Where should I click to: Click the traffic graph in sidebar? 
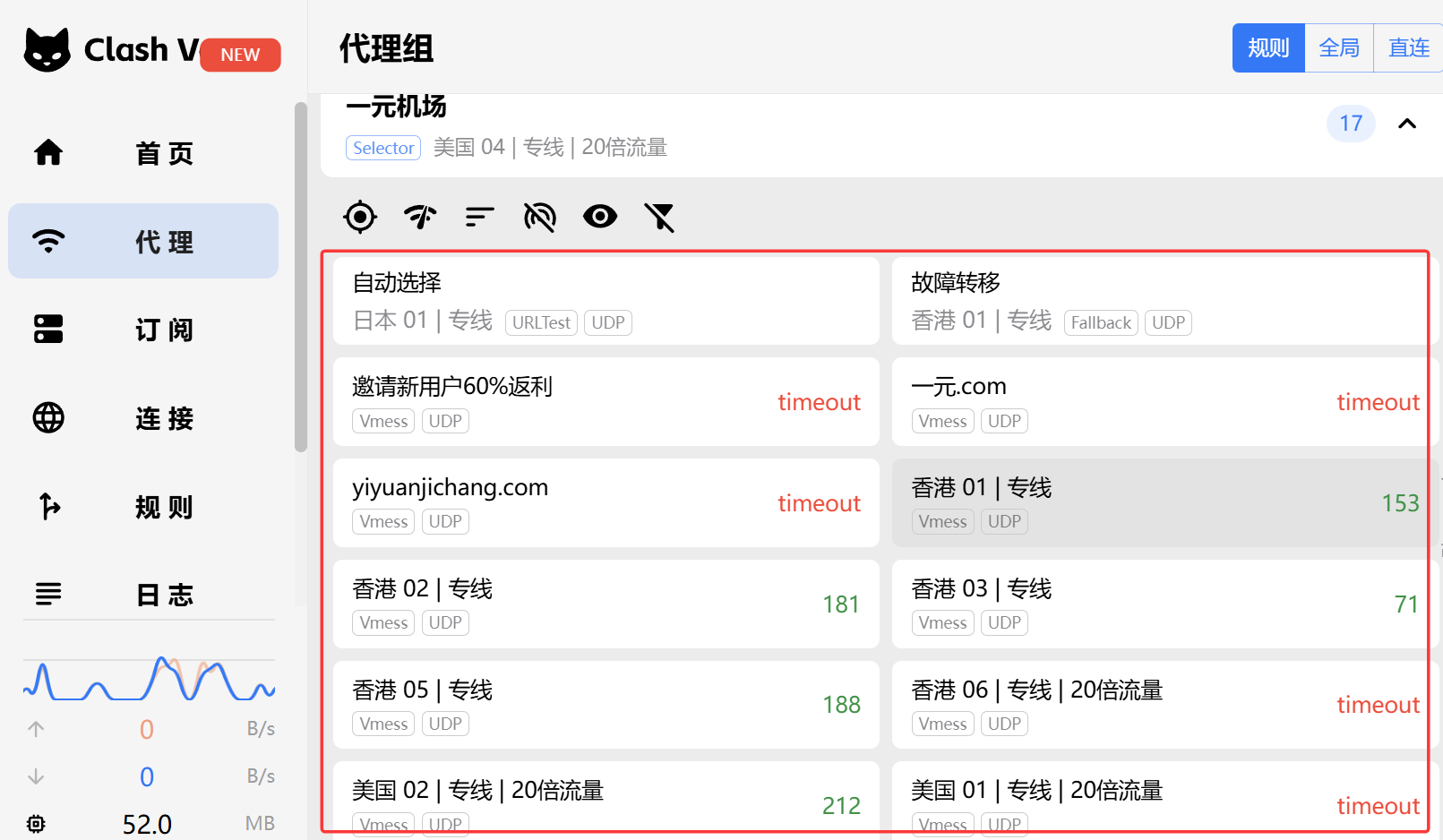click(149, 681)
